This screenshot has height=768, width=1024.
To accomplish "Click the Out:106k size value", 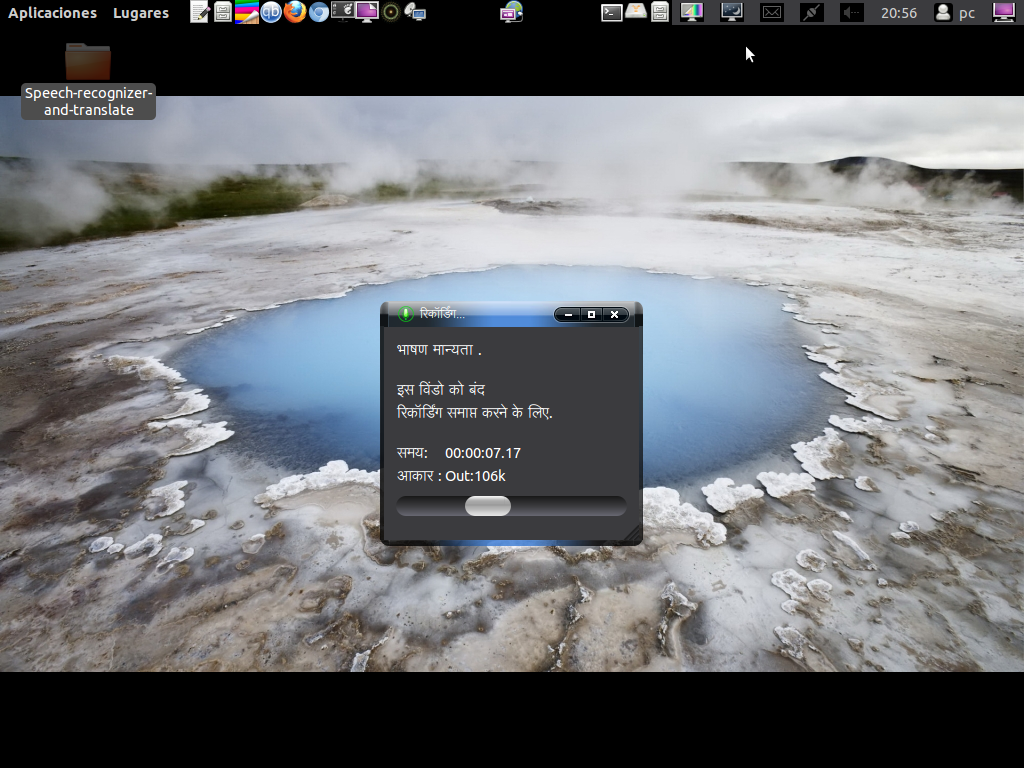I will pyautogui.click(x=475, y=476).
